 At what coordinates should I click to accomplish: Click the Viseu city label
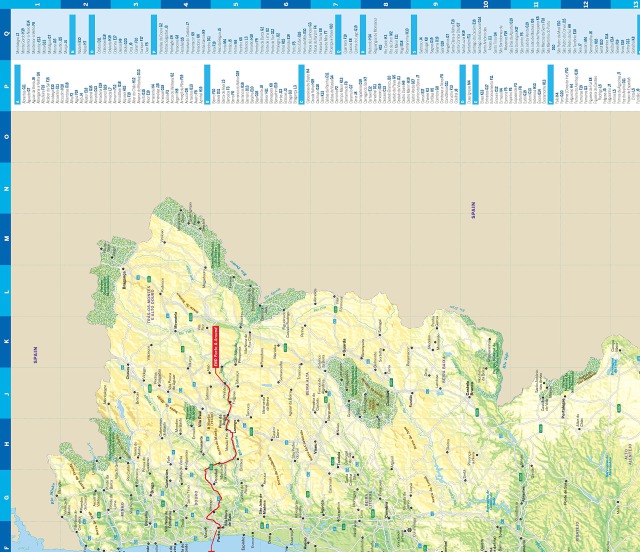pos(315,447)
